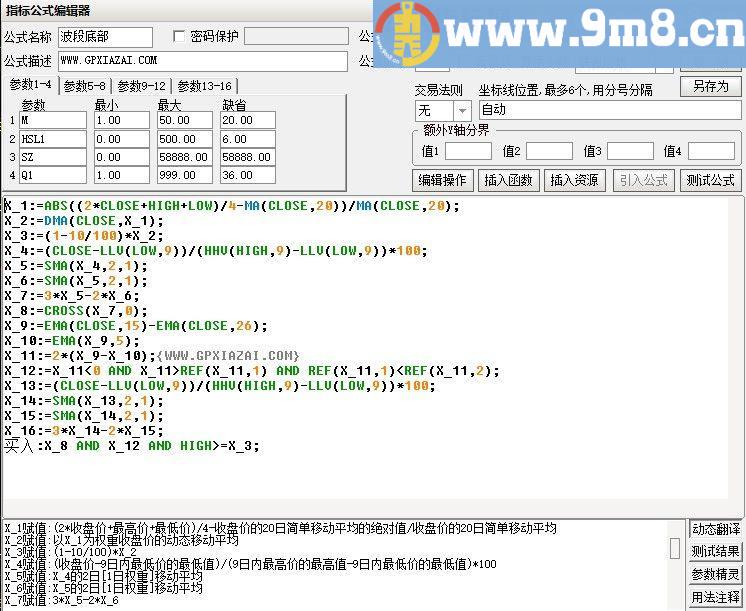Click the max value 500.00 for HSL1
Image resolution: width=746 pixels, height=611 pixels.
tap(185, 139)
